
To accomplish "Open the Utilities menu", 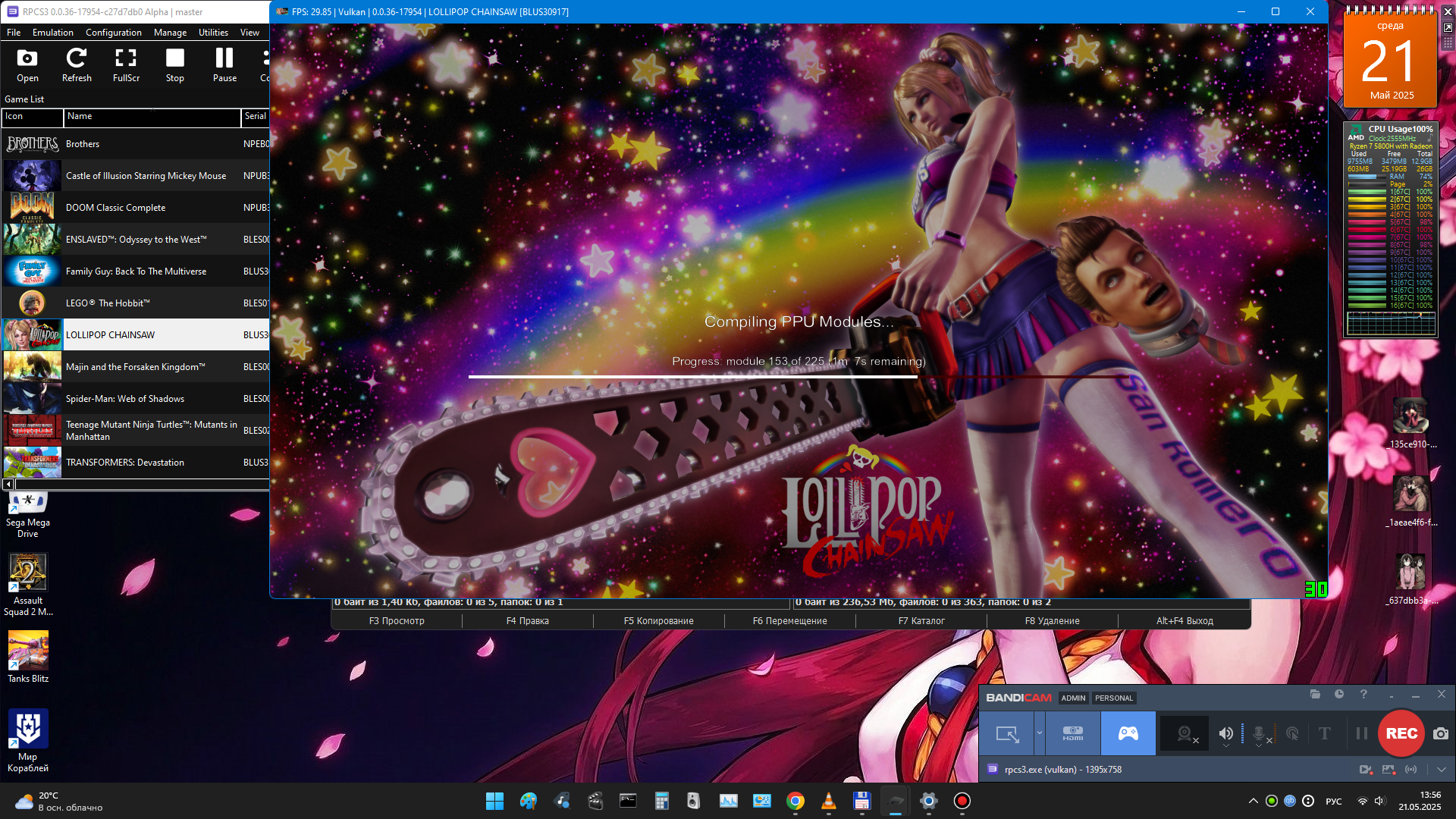I will coord(213,33).
